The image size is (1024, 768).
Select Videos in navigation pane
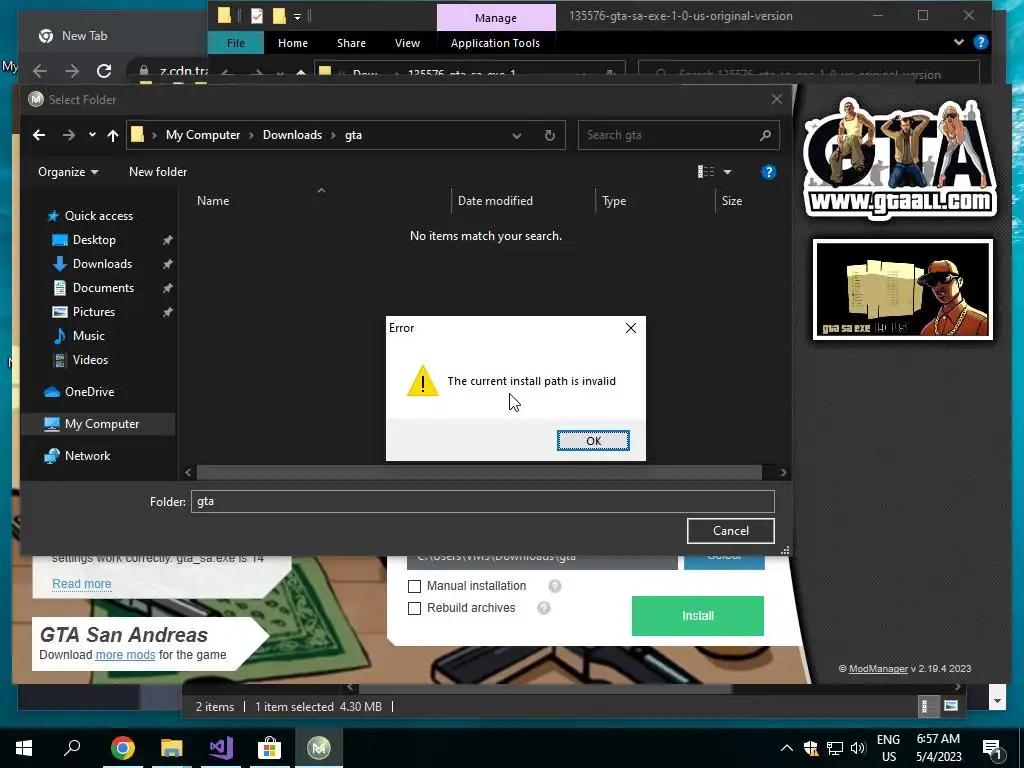[x=90, y=360]
